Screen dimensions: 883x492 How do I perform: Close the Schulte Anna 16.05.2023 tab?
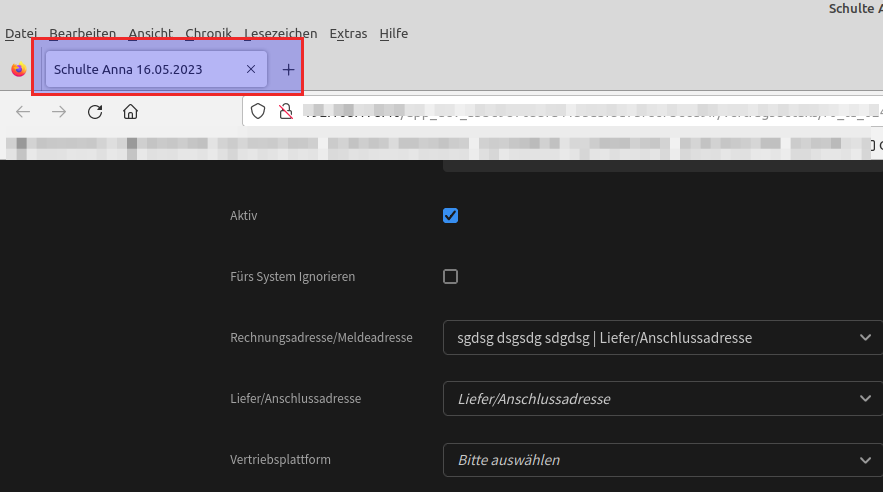click(x=251, y=69)
